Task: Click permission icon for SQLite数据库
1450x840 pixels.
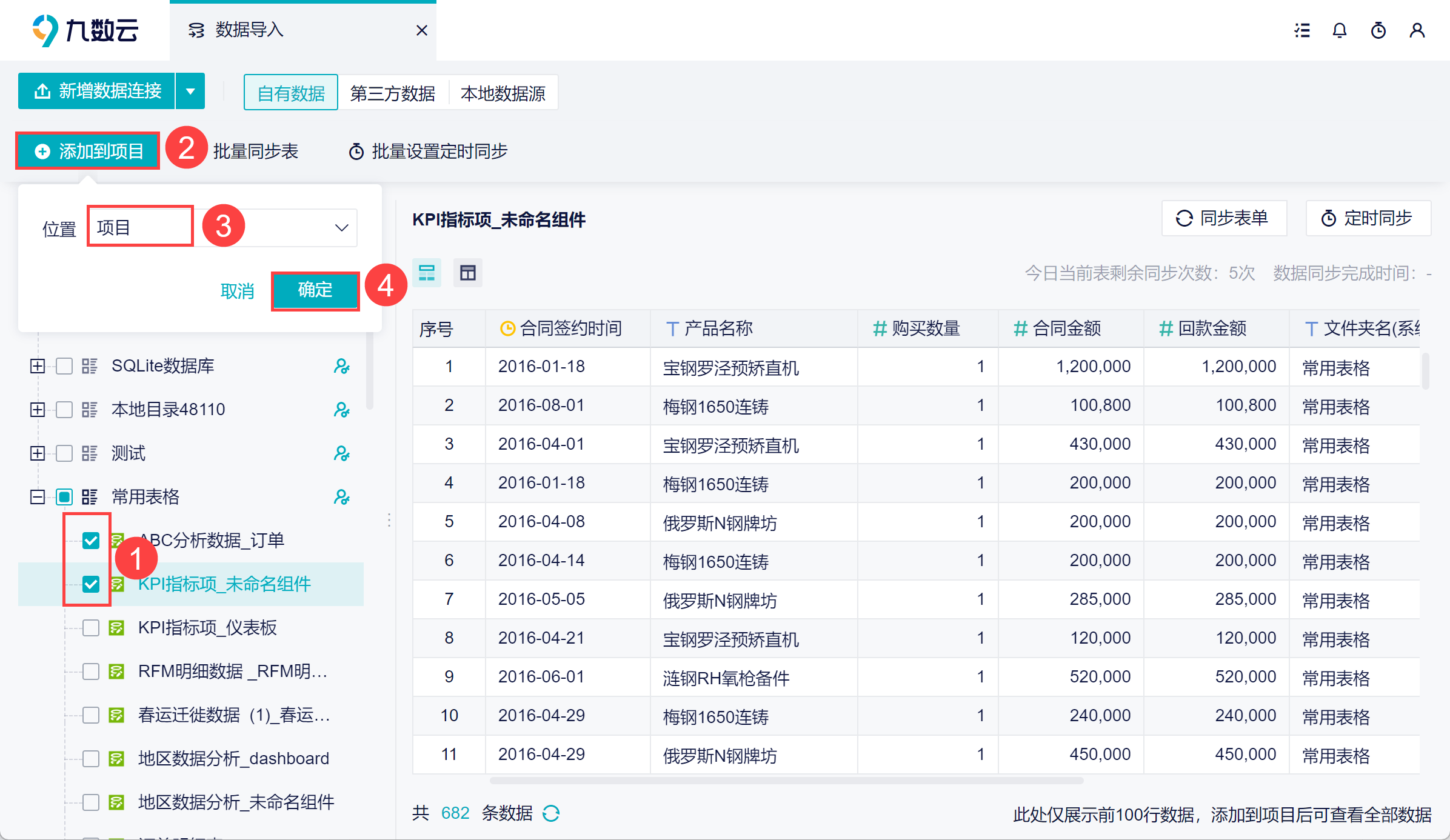Action: [x=341, y=366]
